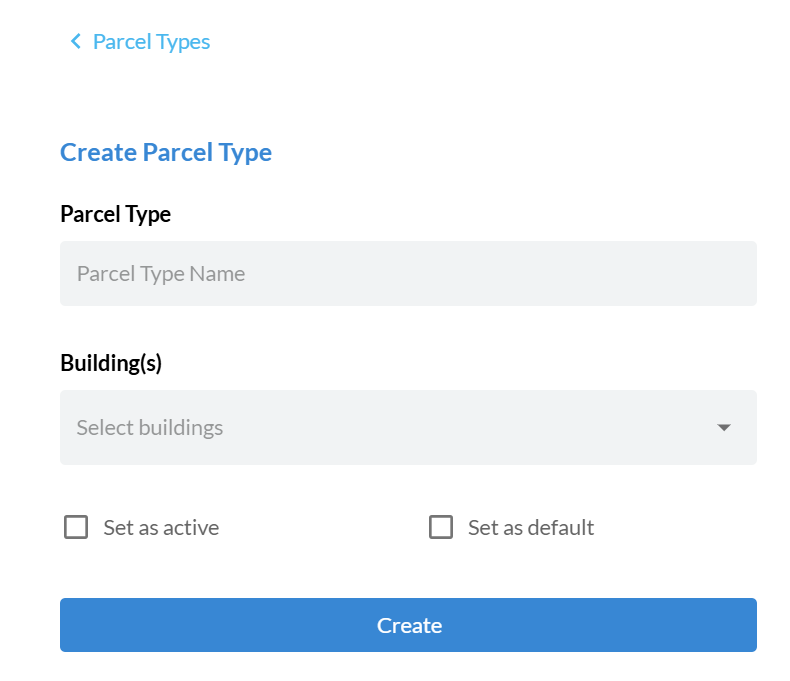Click the 'Set as default' label text
The image size is (790, 681).
pos(531,527)
